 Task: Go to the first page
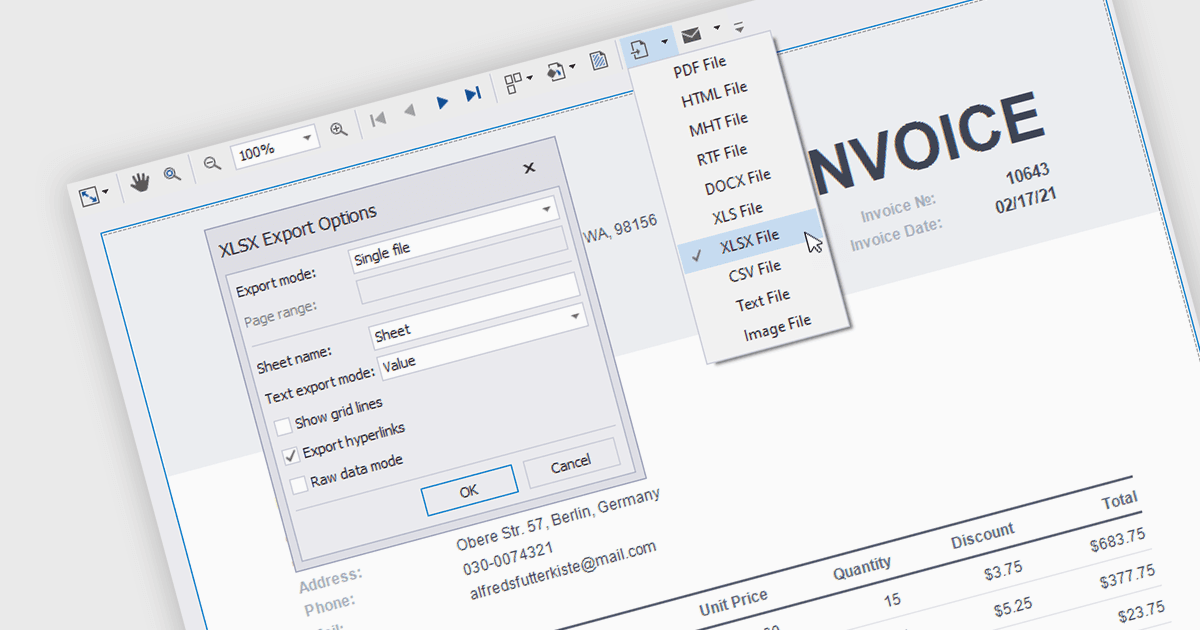(x=378, y=119)
